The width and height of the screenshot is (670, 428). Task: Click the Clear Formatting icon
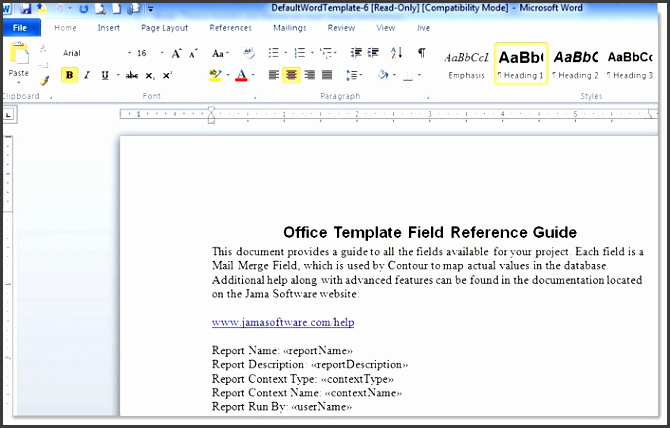[x=249, y=53]
